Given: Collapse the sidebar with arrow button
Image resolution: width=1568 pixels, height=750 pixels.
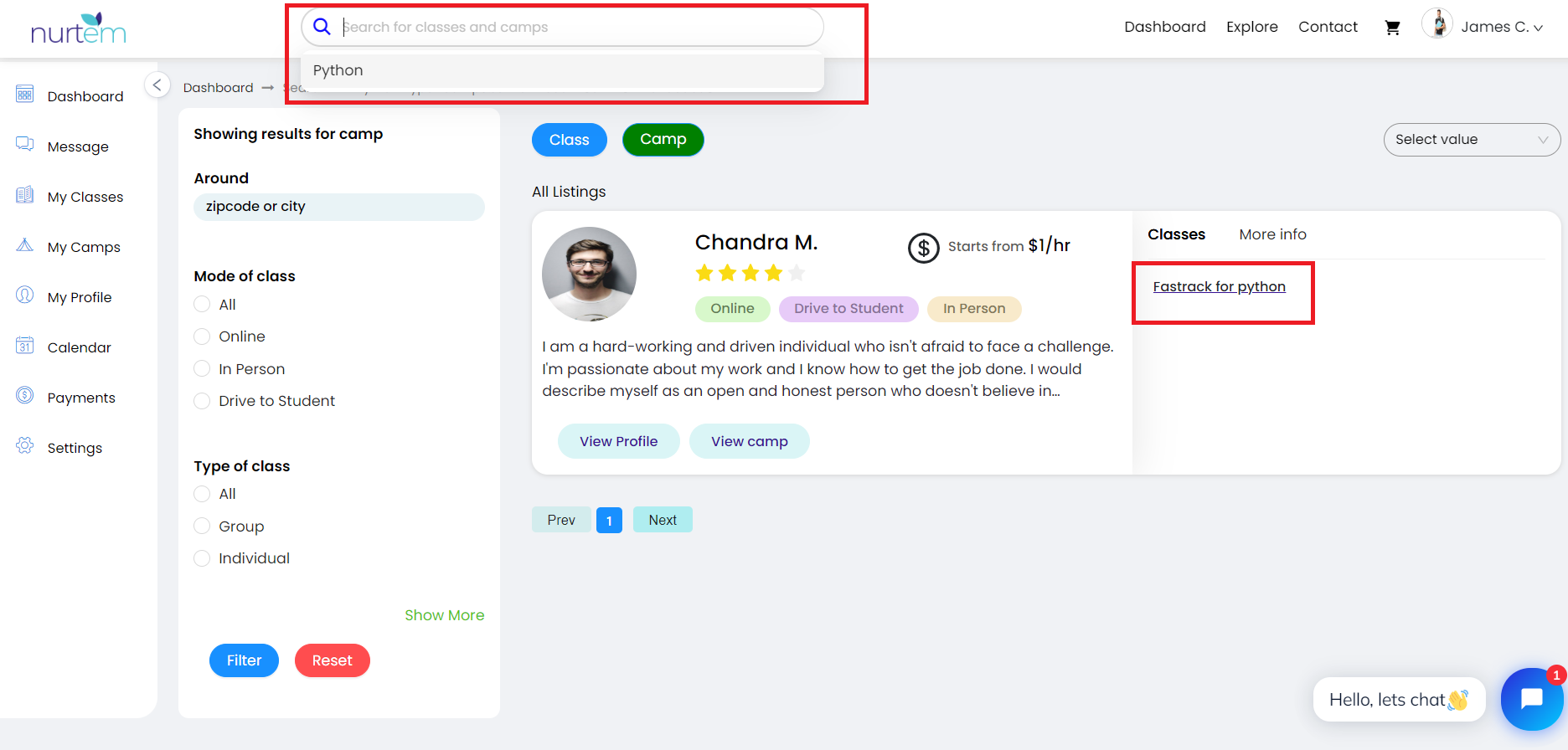Looking at the screenshot, I should tap(157, 85).
